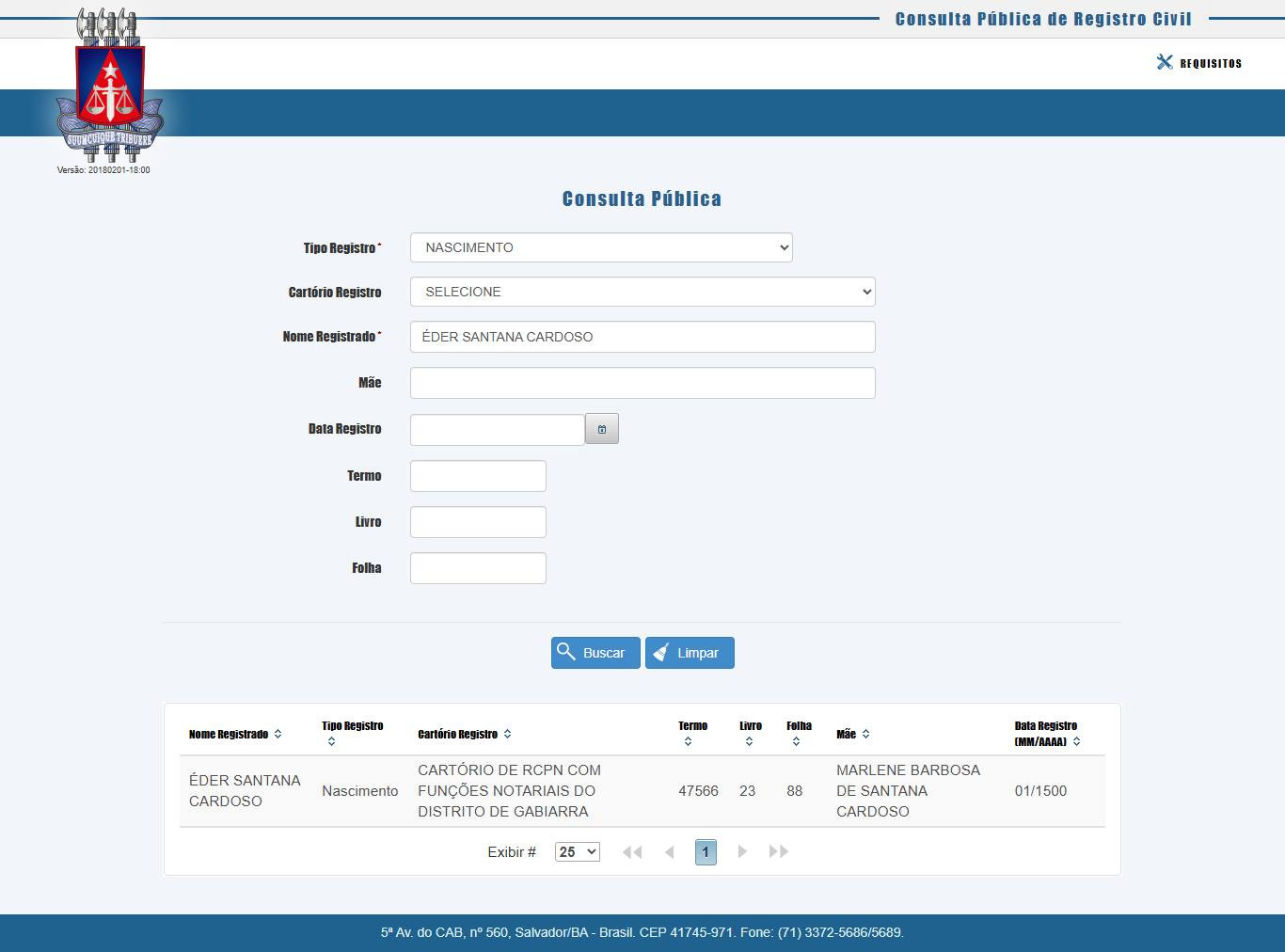Sort results by Mãe column arrows
This screenshot has width=1285, height=952.
pos(865,734)
